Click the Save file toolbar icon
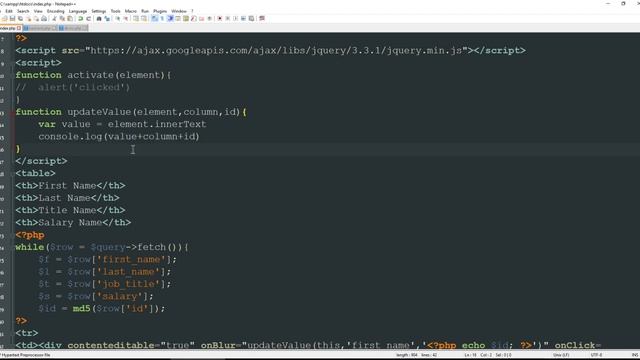 pyautogui.click(x=12, y=18)
